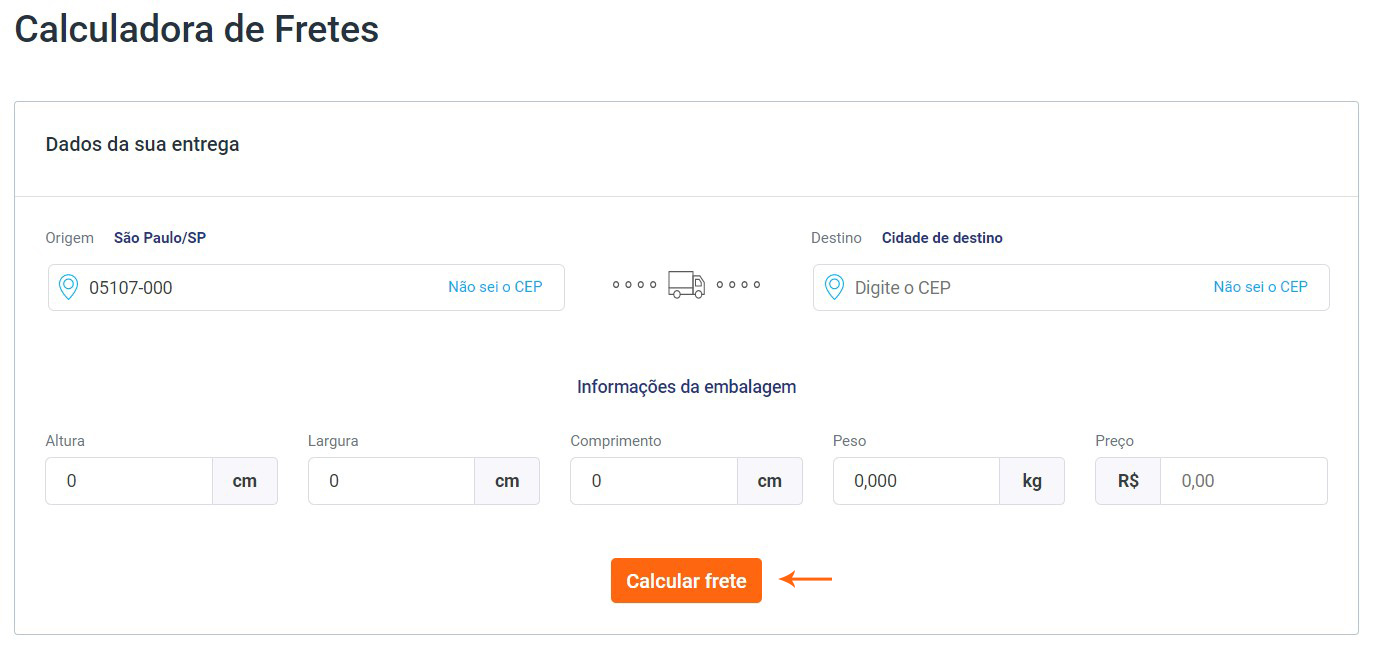This screenshot has height=651, width=1378.
Task: Click the kg unit label for Peso
Action: 1032,481
